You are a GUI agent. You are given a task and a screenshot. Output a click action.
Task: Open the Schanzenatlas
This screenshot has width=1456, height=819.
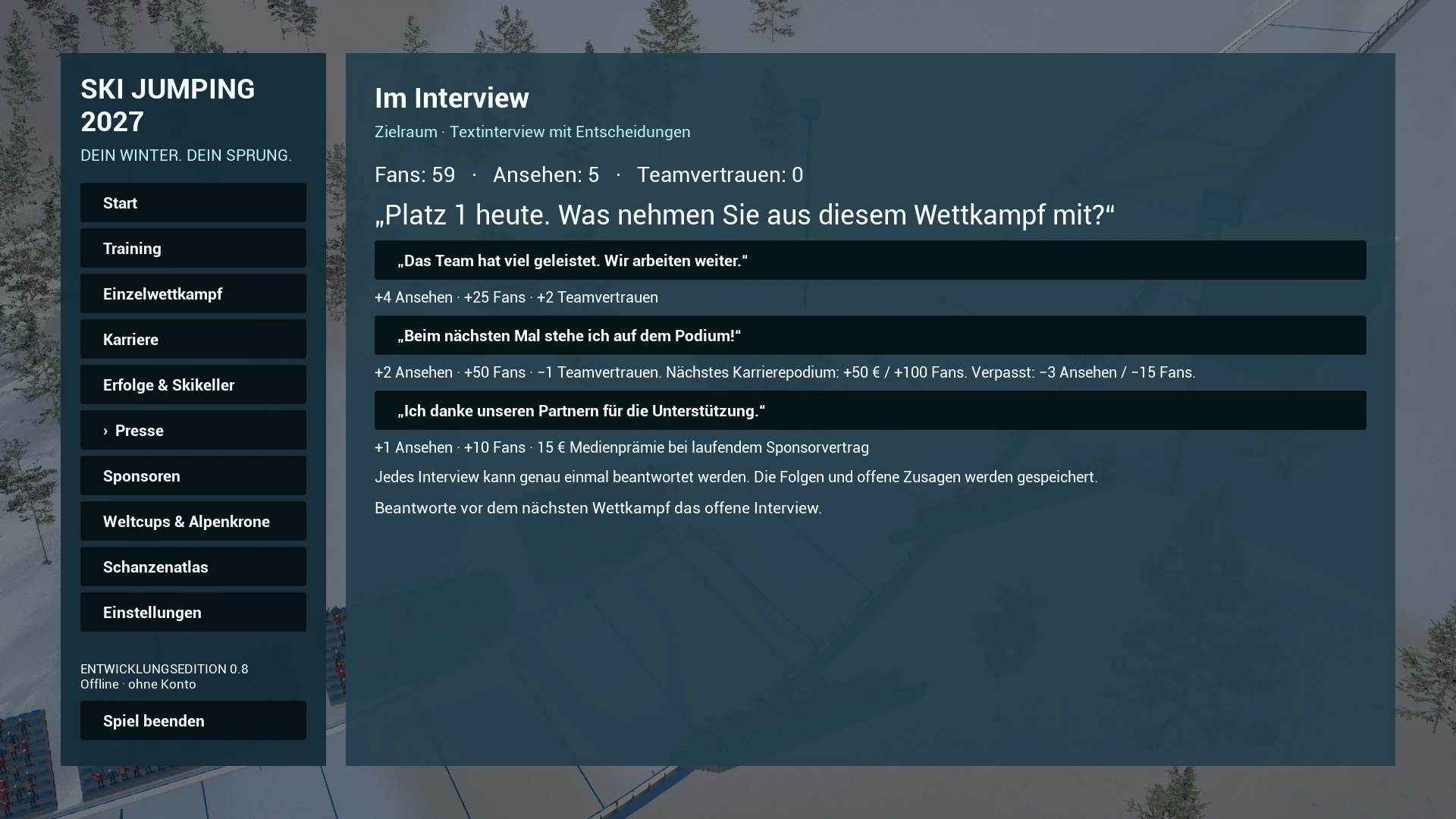pyautogui.click(x=193, y=566)
